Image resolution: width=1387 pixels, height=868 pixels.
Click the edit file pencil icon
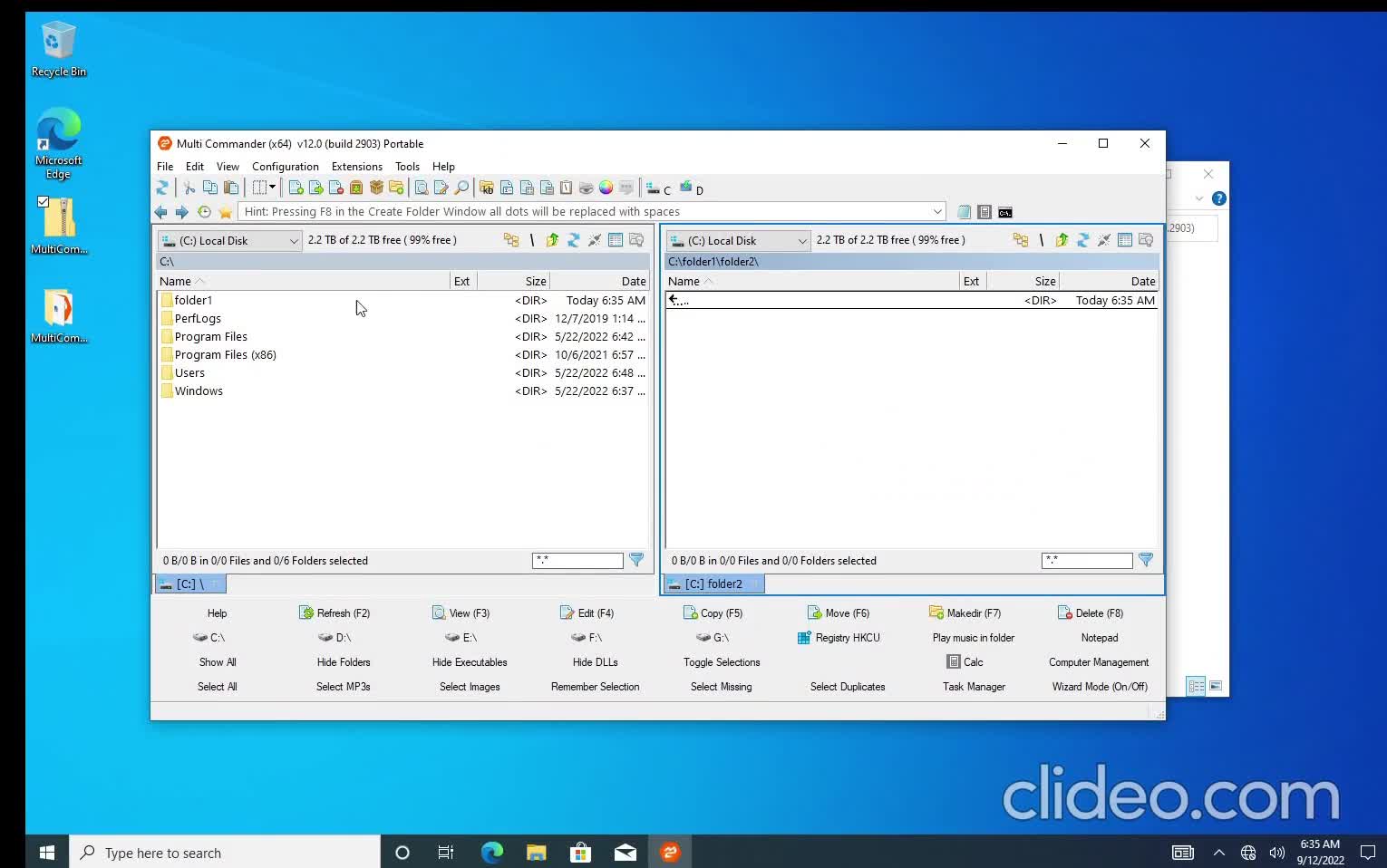tap(441, 188)
